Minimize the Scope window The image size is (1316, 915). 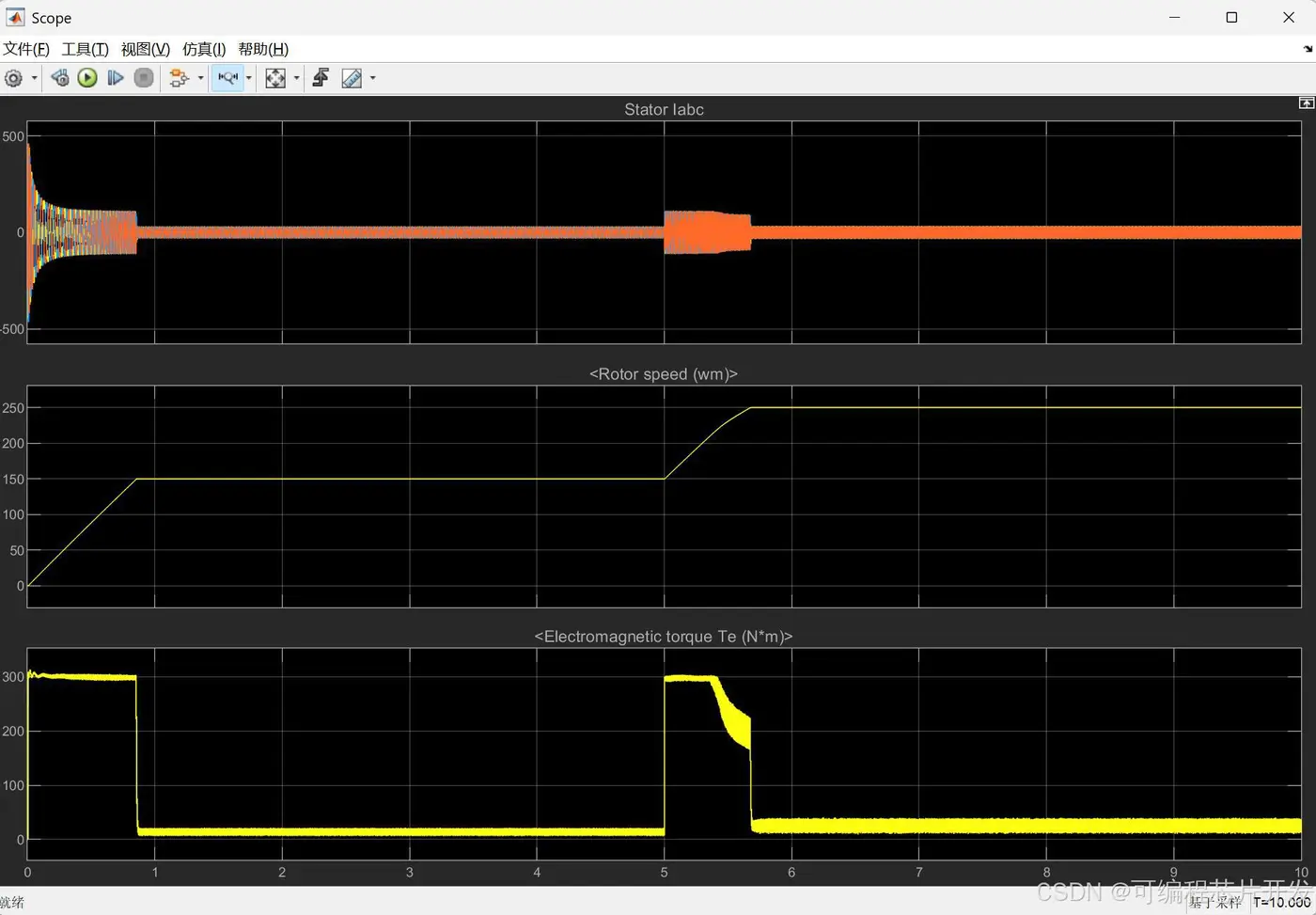[x=1174, y=17]
